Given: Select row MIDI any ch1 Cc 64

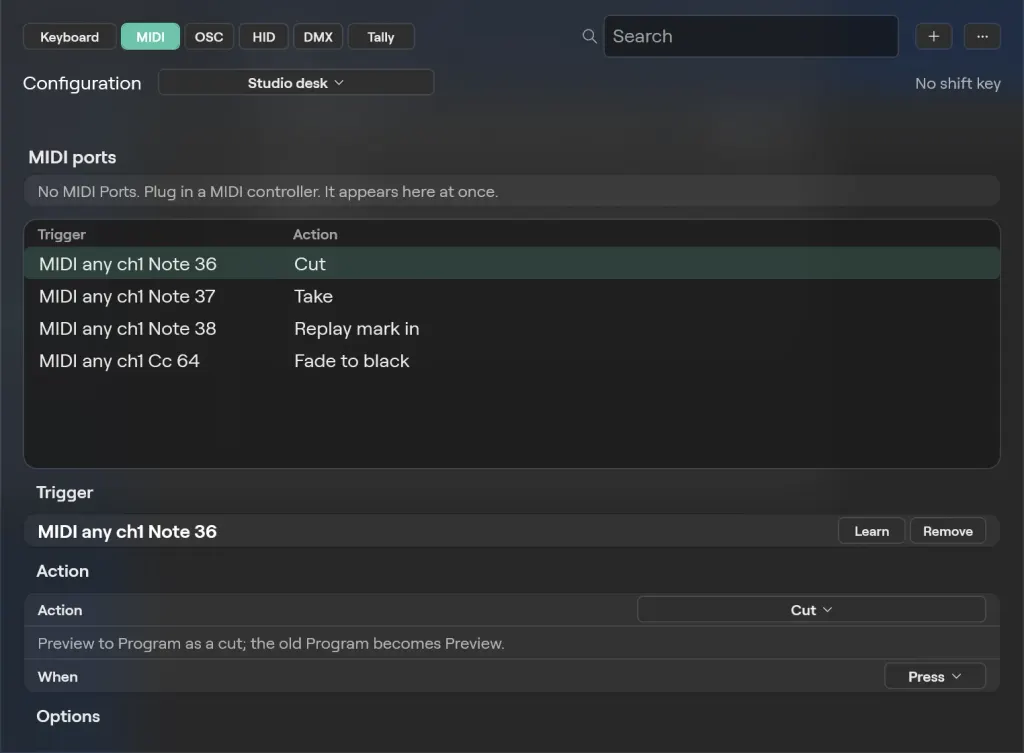Looking at the screenshot, I should [x=512, y=360].
